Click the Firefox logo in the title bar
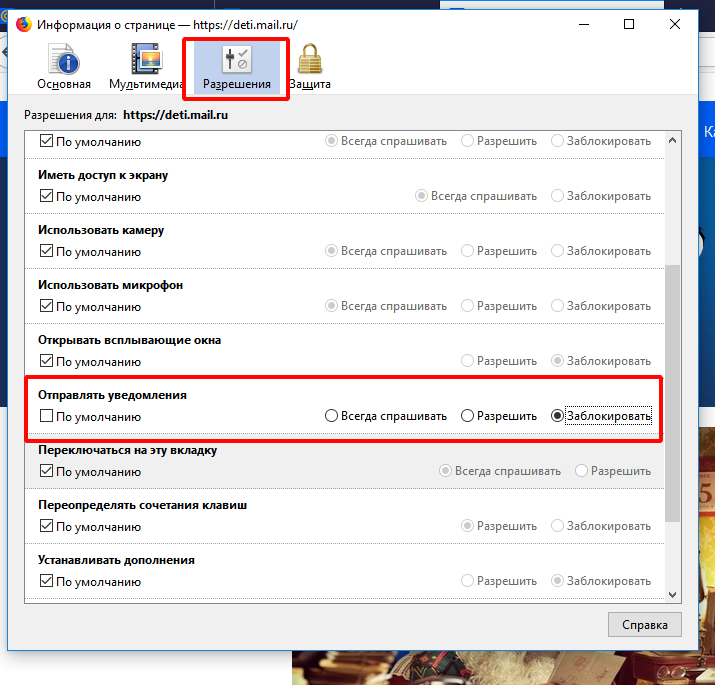This screenshot has height=685, width=715. pyautogui.click(x=24, y=24)
